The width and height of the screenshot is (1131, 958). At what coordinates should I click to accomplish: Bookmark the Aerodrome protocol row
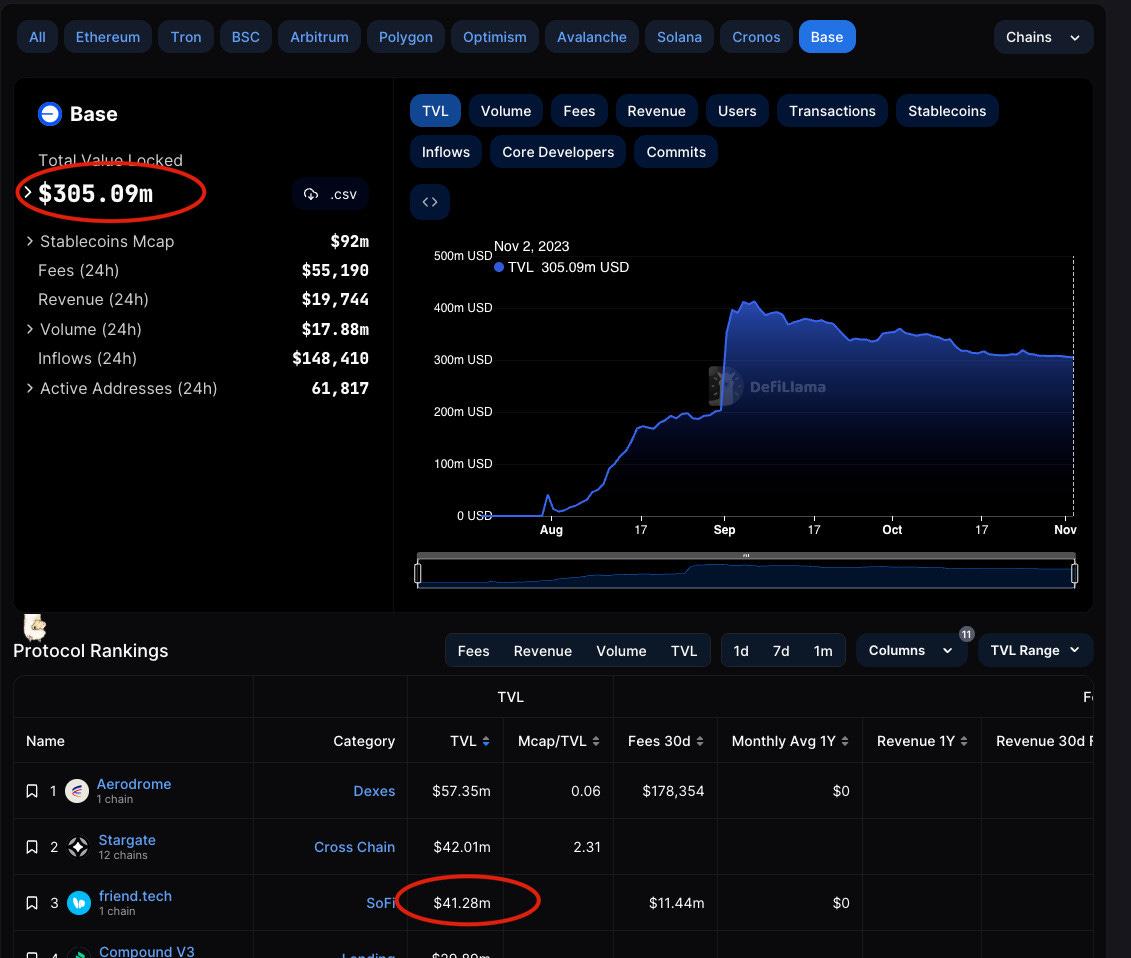(32, 791)
